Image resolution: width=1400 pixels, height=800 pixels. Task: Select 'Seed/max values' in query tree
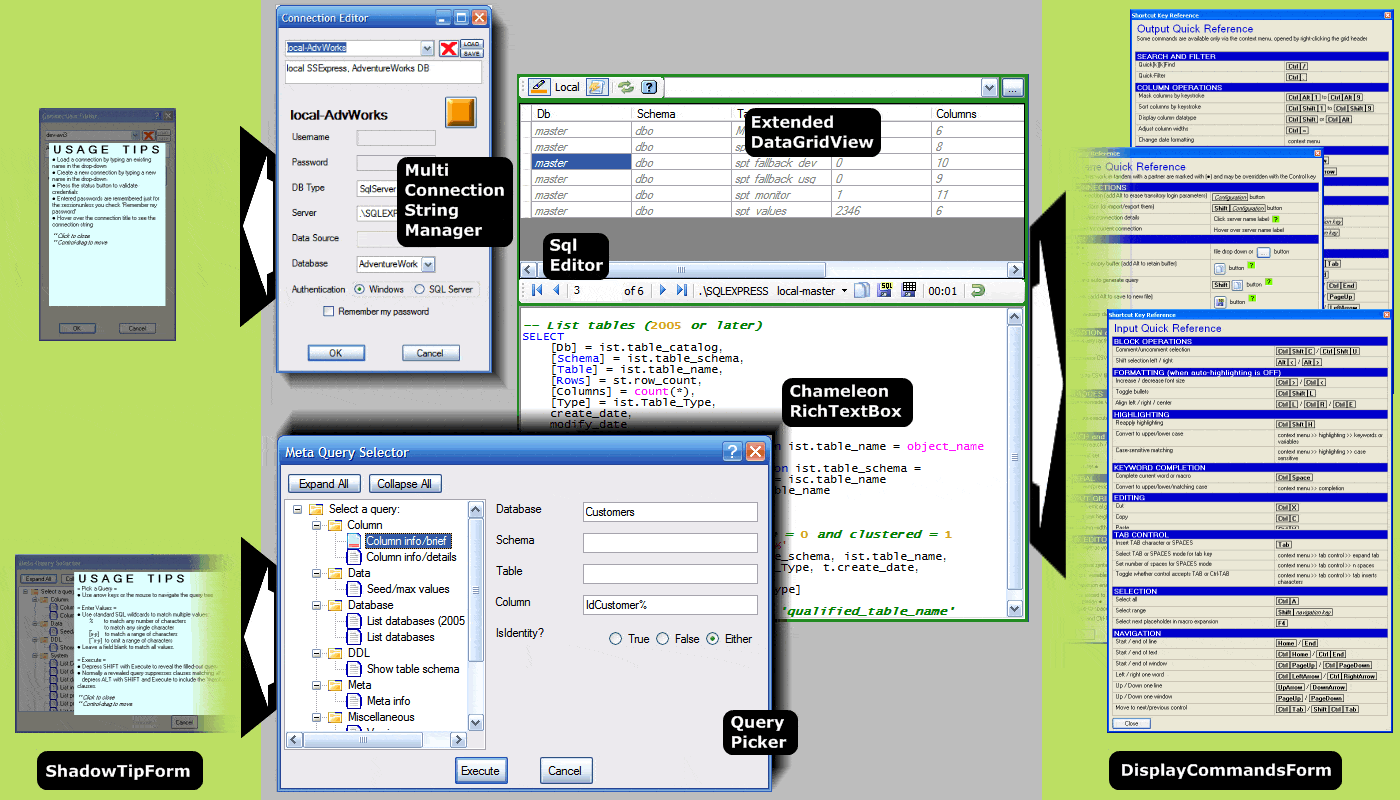pos(408,589)
